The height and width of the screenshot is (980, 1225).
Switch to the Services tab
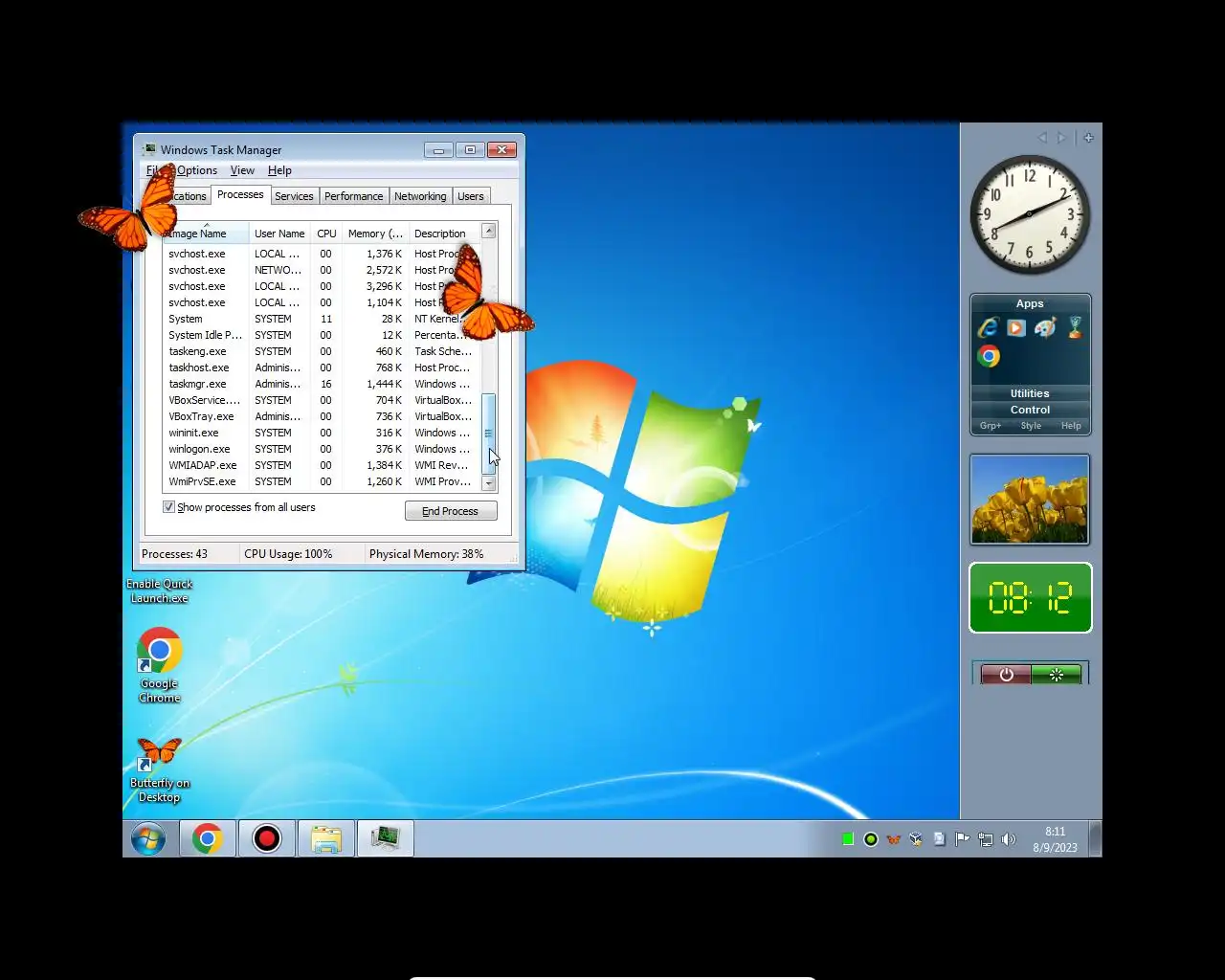[294, 196]
